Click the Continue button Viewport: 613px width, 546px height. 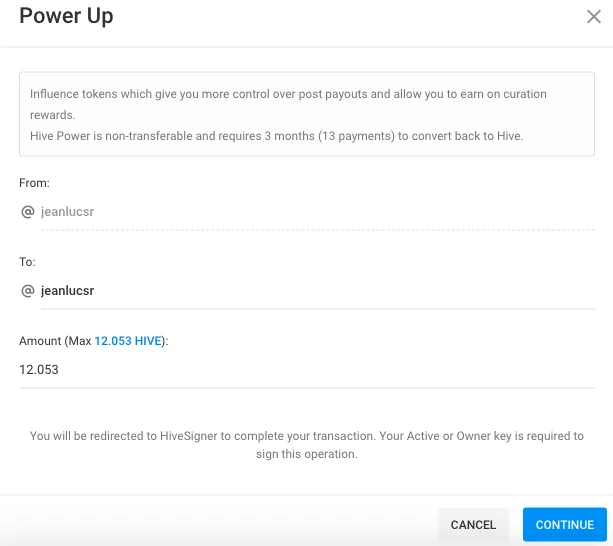click(565, 525)
